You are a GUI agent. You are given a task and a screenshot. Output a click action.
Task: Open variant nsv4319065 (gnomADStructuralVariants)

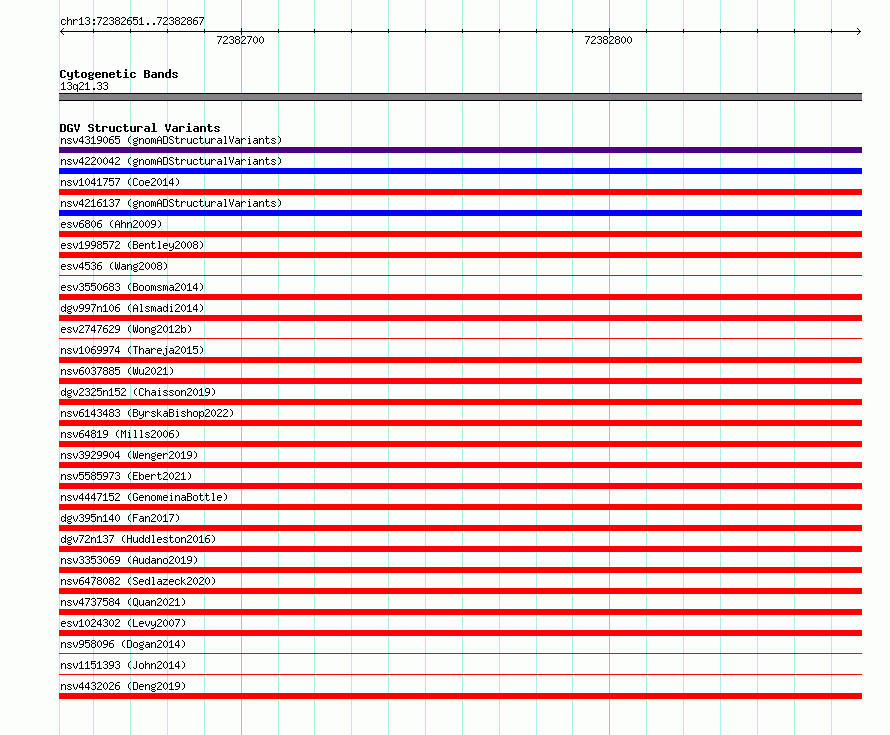171,140
